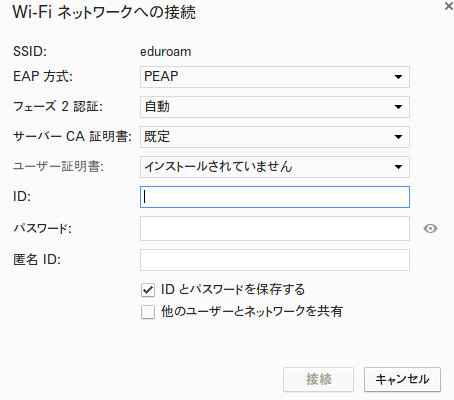Viewport: 454px width, 400px height.
Task: Open the サーバー CA 証明書 dropdown
Action: coord(275,137)
